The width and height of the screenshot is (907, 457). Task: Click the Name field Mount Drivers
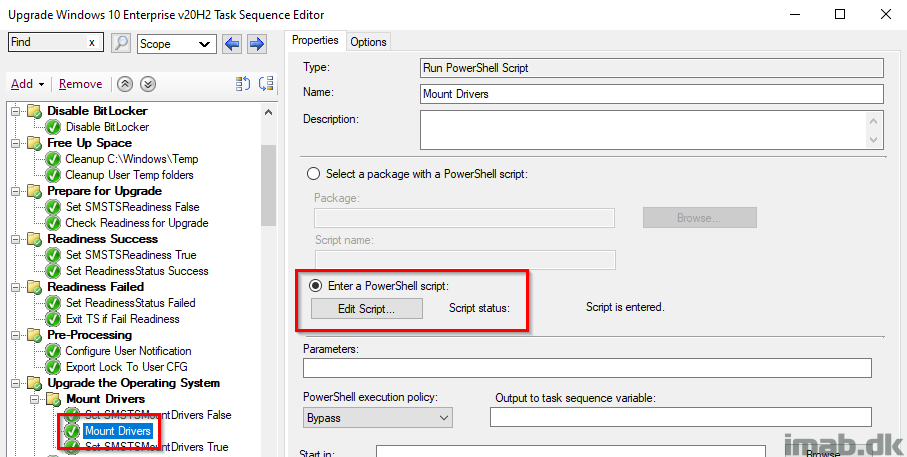[652, 94]
